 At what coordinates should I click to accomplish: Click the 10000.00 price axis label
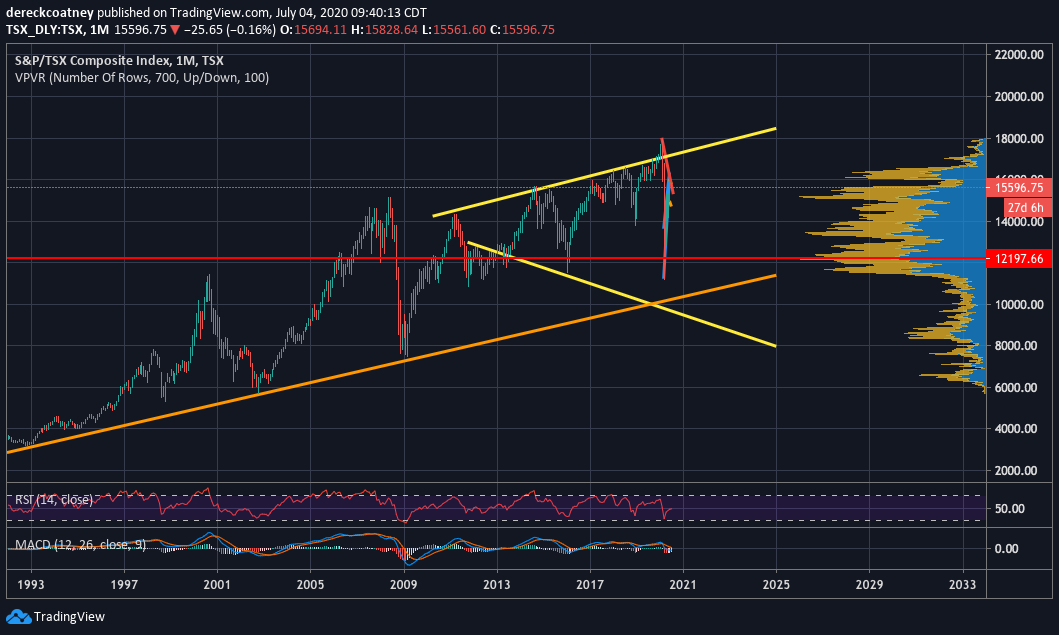(1019, 305)
